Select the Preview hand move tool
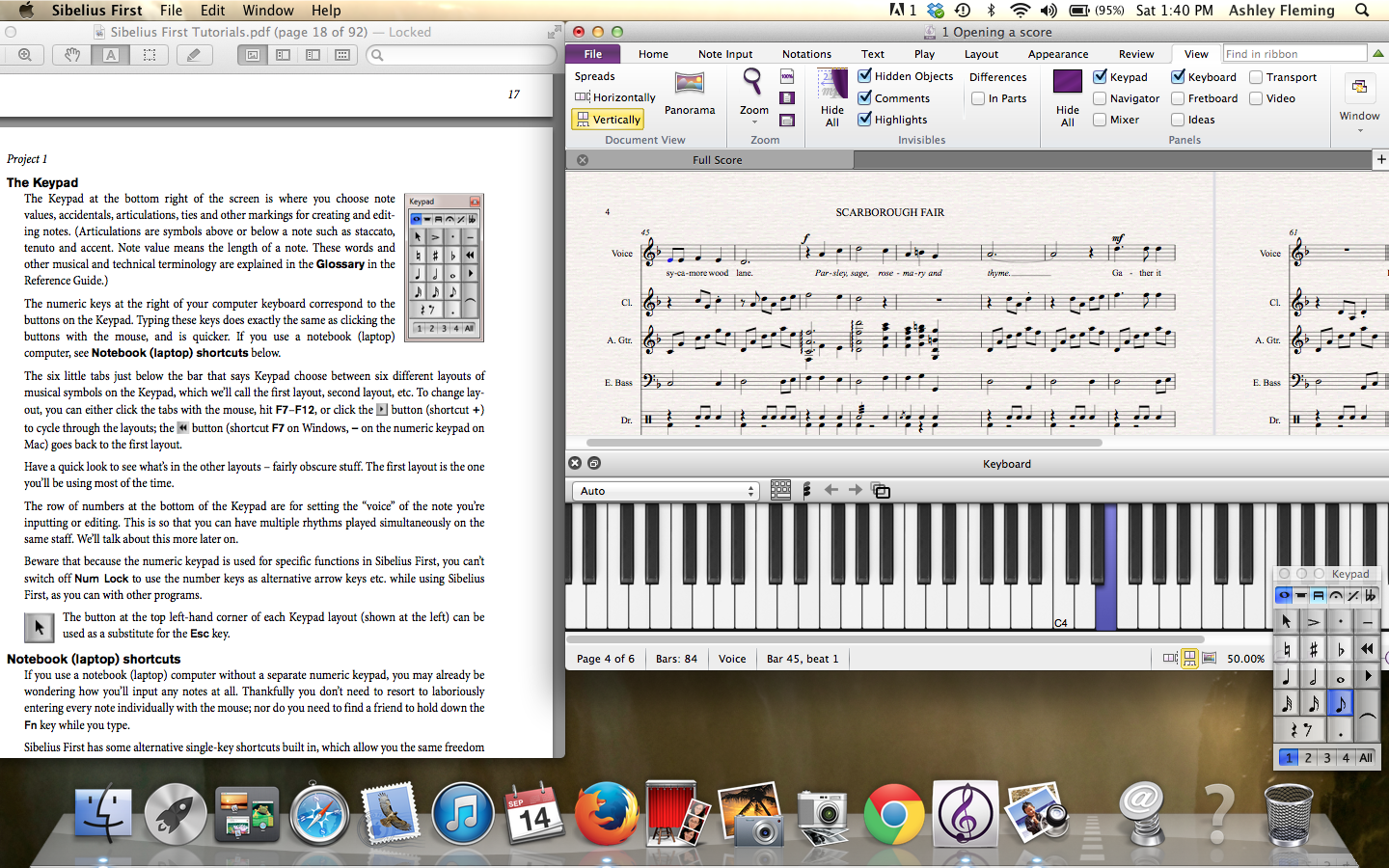 [x=72, y=55]
